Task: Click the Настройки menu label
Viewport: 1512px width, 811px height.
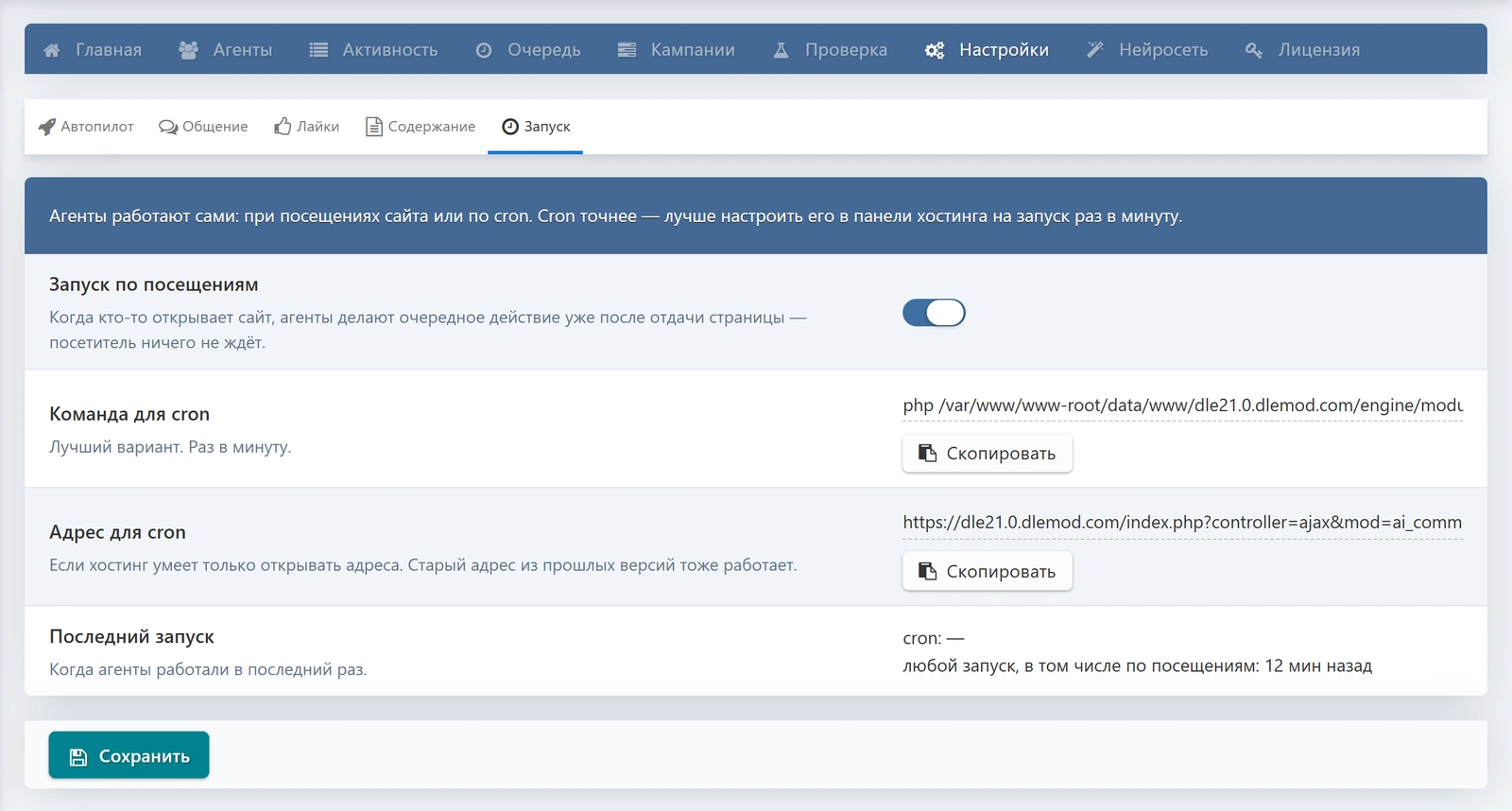Action: point(1004,50)
